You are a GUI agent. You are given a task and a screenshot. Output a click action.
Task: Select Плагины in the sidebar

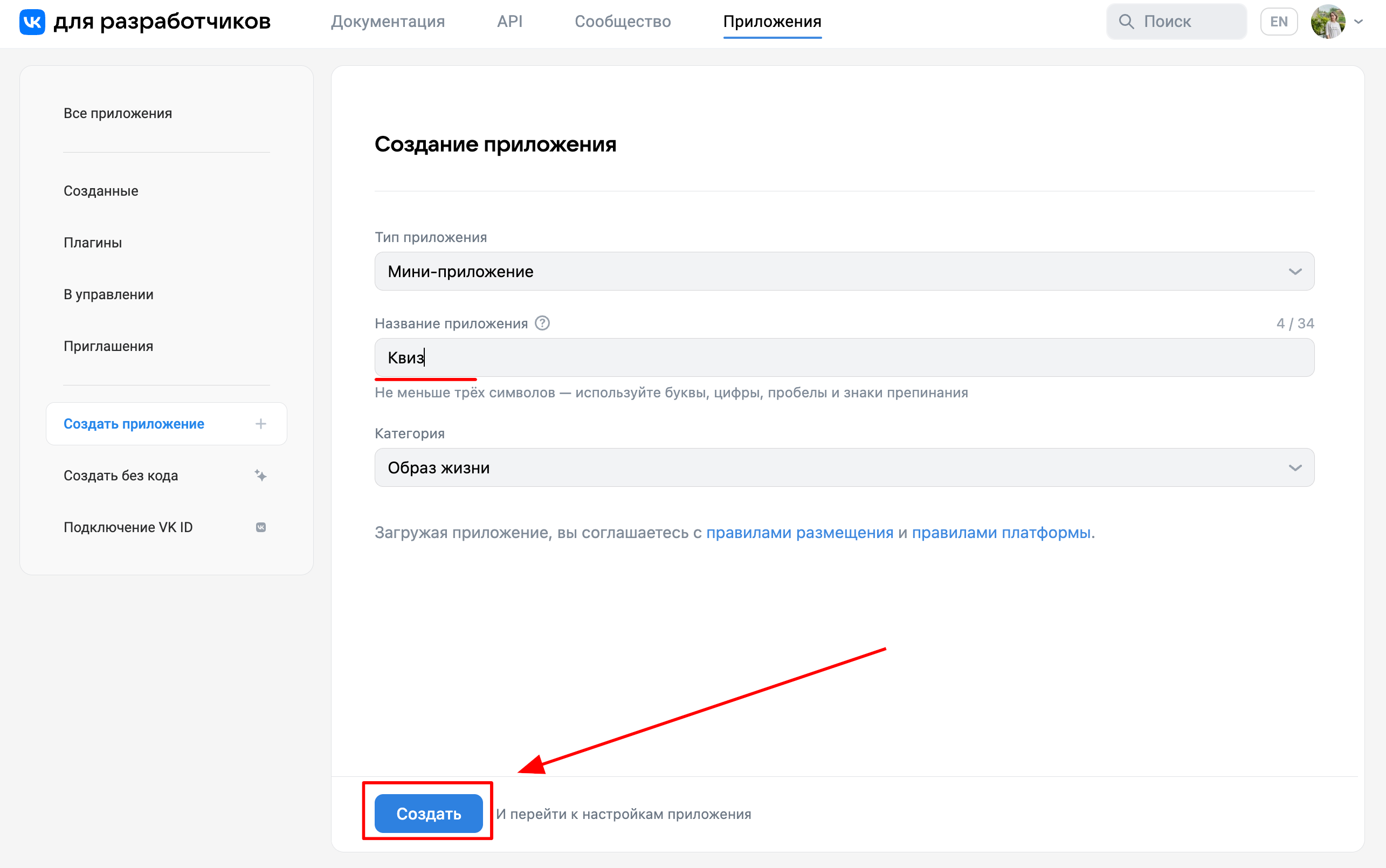[92, 243]
